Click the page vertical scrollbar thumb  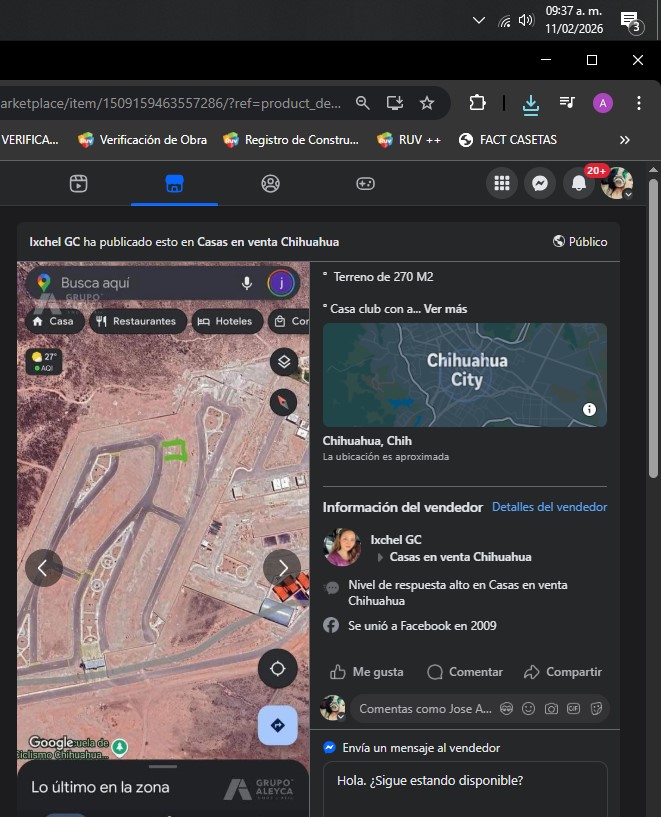653,328
